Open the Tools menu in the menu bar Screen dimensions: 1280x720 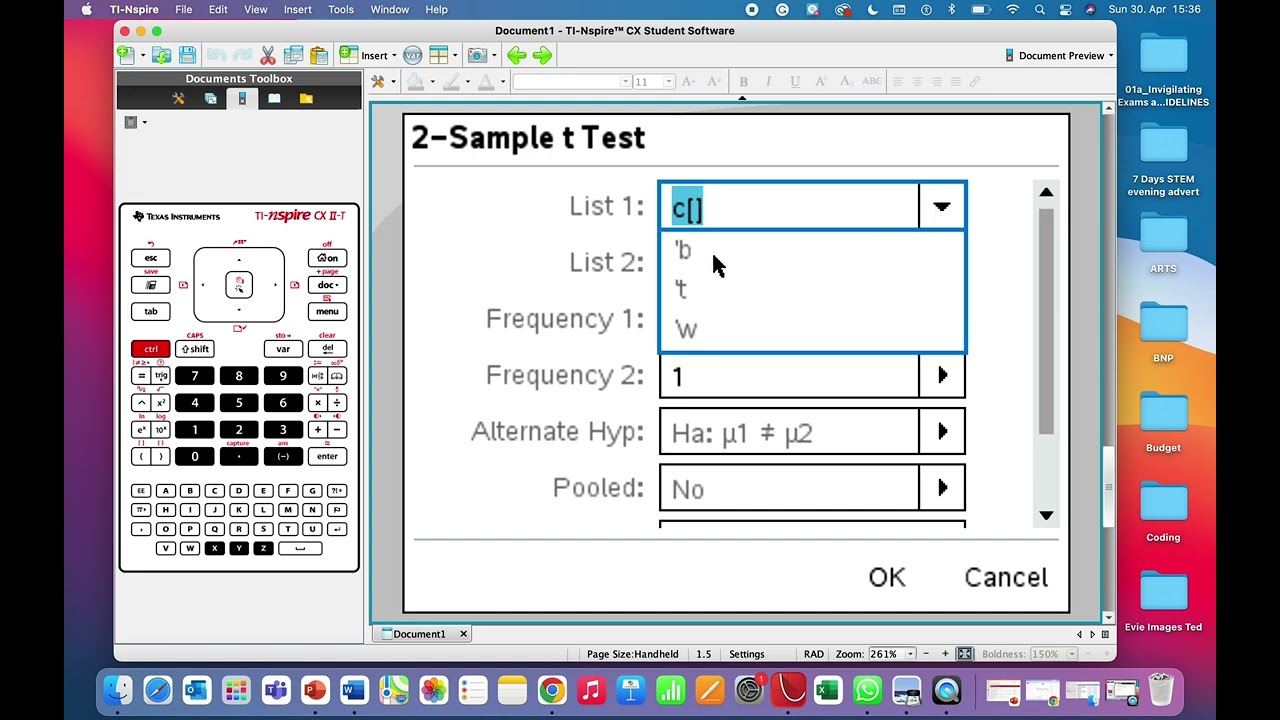[341, 9]
